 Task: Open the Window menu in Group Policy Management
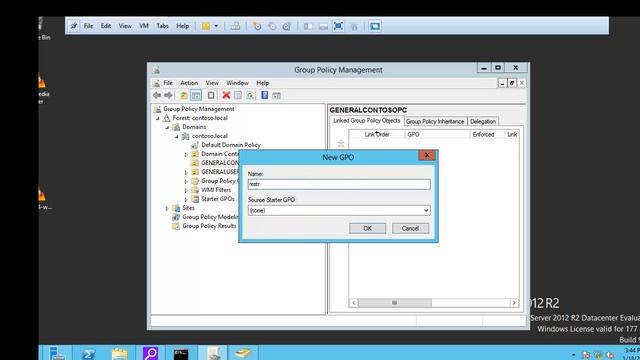click(x=237, y=83)
